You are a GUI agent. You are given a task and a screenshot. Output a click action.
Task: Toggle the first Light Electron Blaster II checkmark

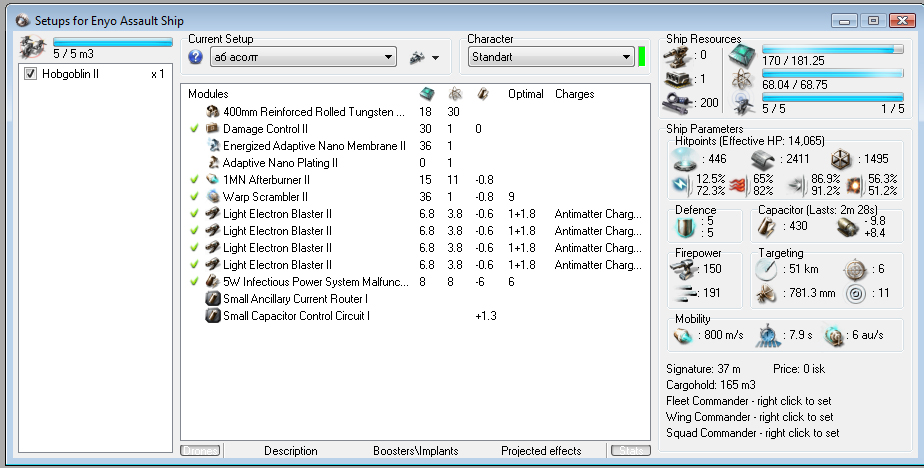pos(194,214)
